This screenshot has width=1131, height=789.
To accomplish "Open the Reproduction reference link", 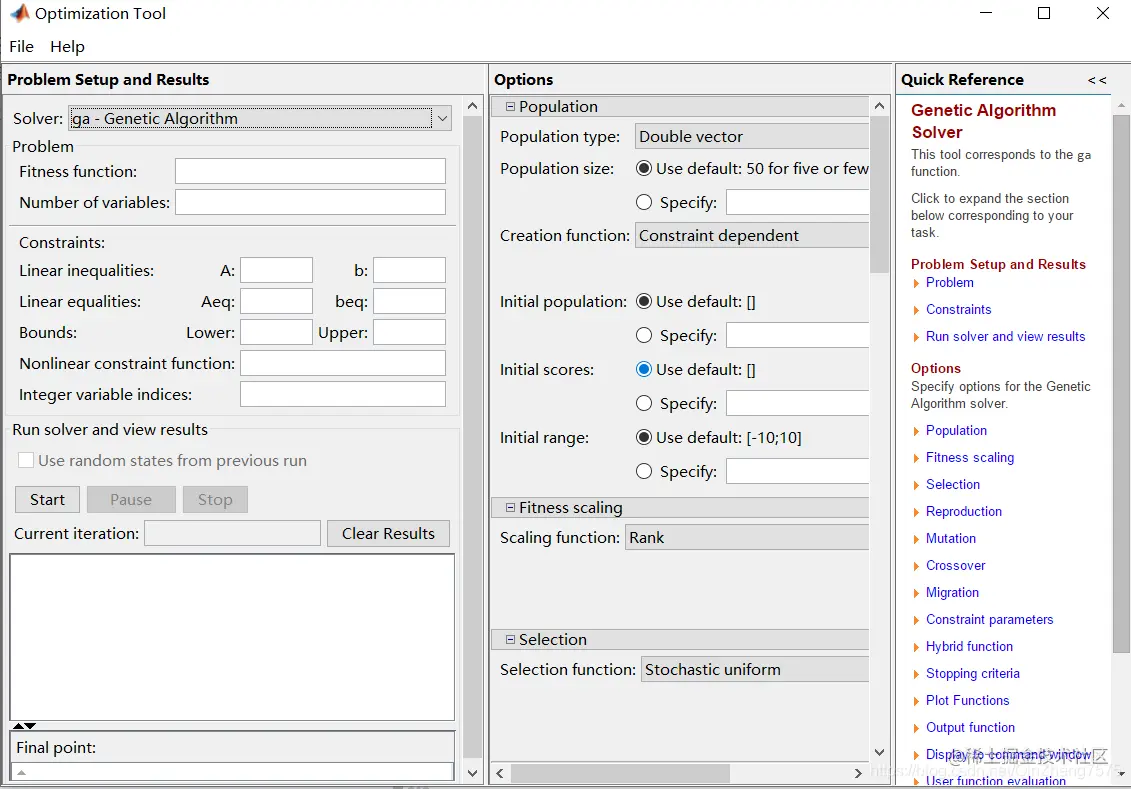I will (x=964, y=511).
